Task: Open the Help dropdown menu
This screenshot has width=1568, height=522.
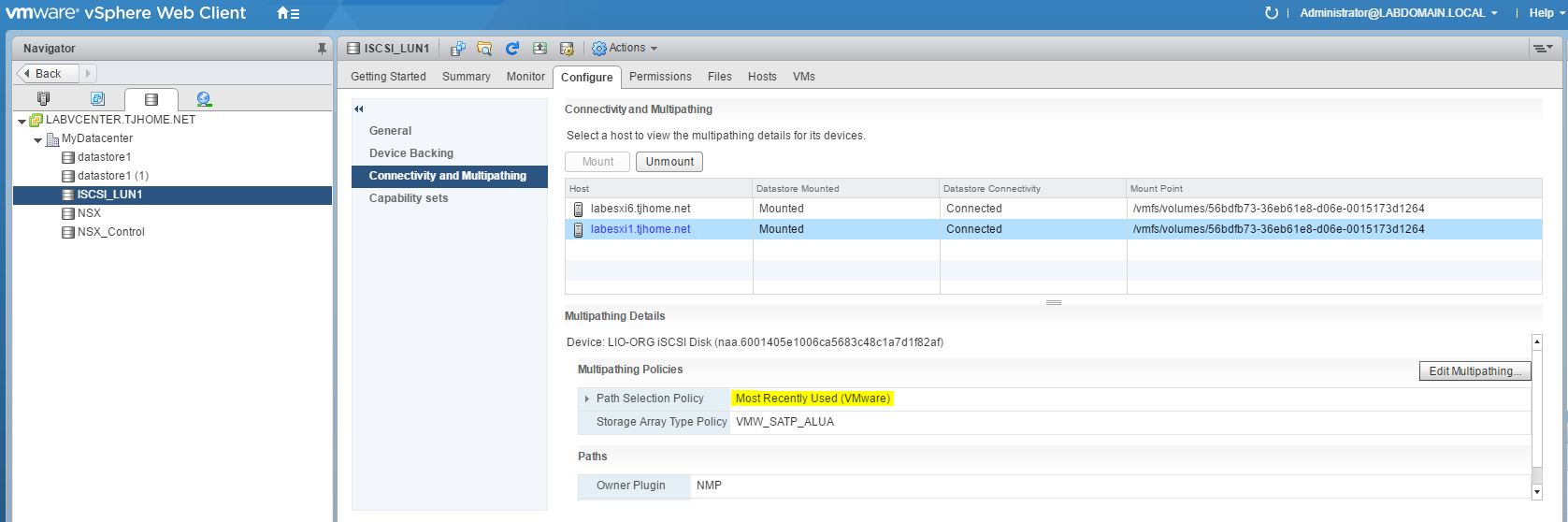Action: coord(1546,13)
